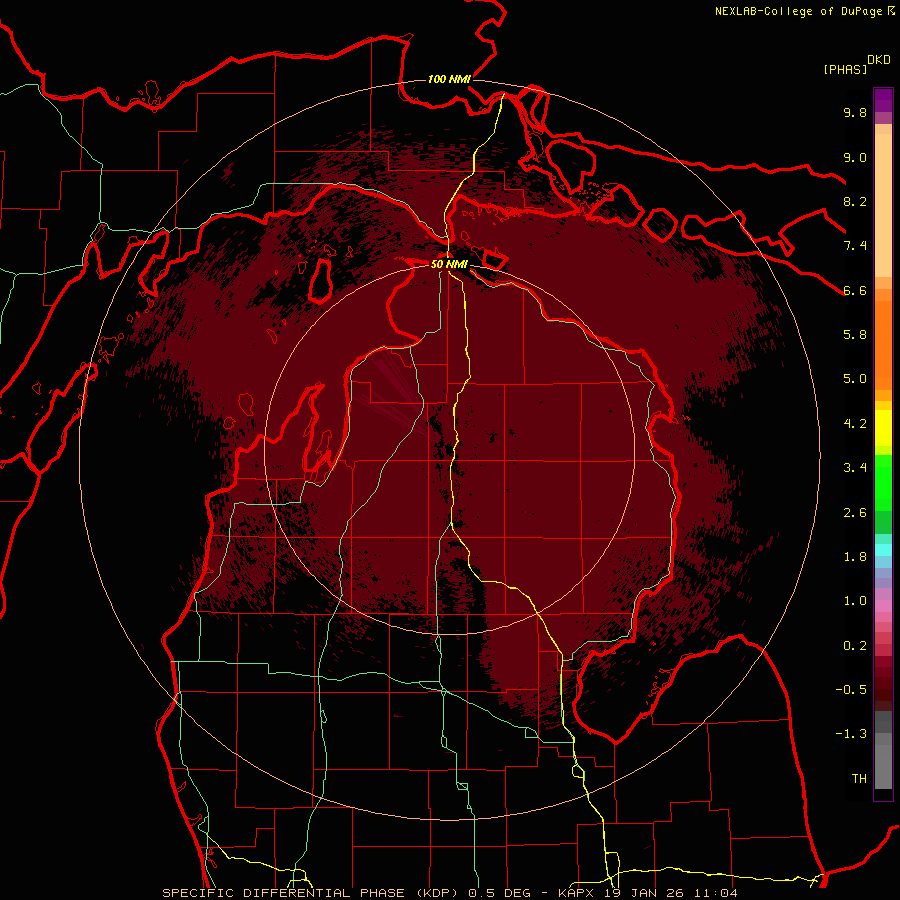Click the 4.2 legend value
900x900 pixels.
pos(855,424)
